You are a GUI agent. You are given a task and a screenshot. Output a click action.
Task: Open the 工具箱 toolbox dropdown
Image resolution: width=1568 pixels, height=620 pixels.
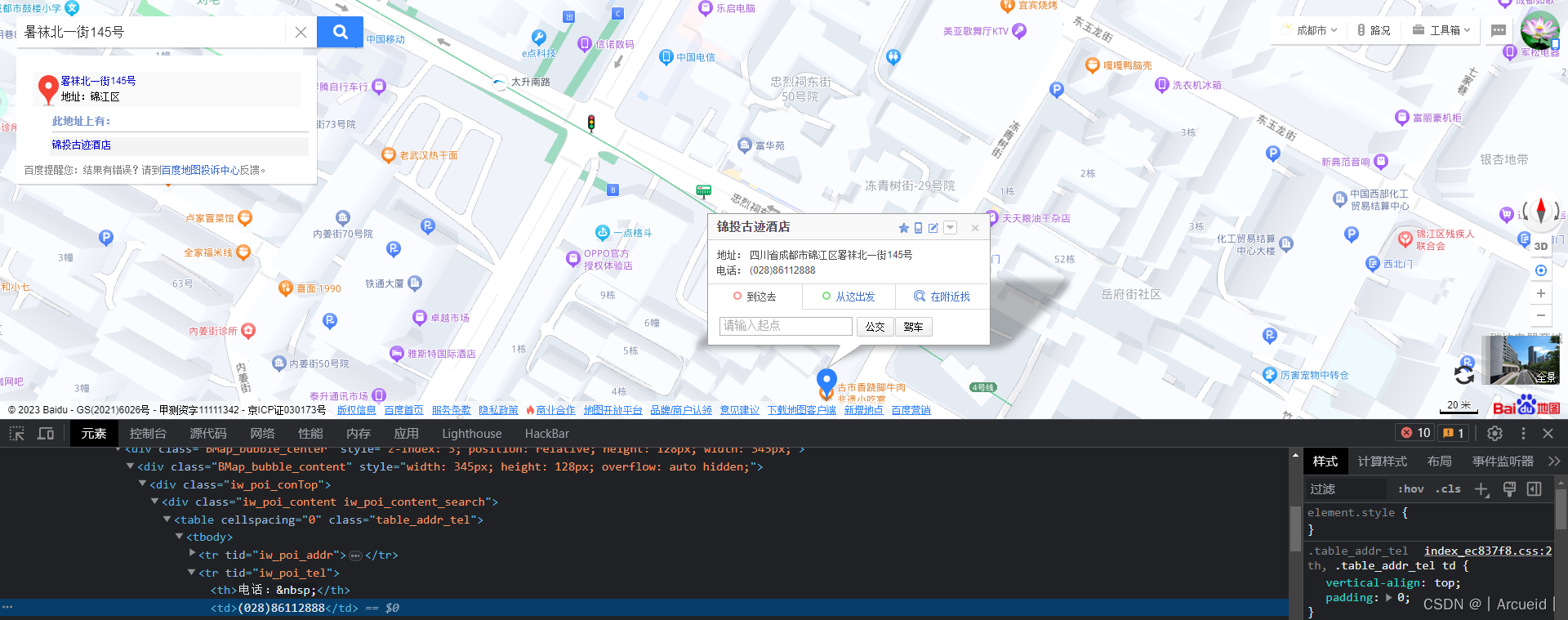pos(1441,30)
